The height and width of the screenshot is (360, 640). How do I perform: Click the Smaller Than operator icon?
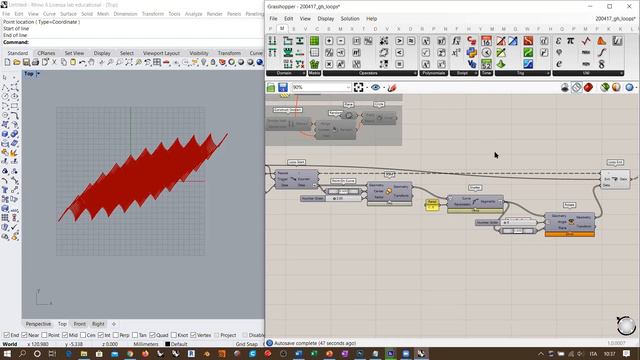click(x=399, y=53)
